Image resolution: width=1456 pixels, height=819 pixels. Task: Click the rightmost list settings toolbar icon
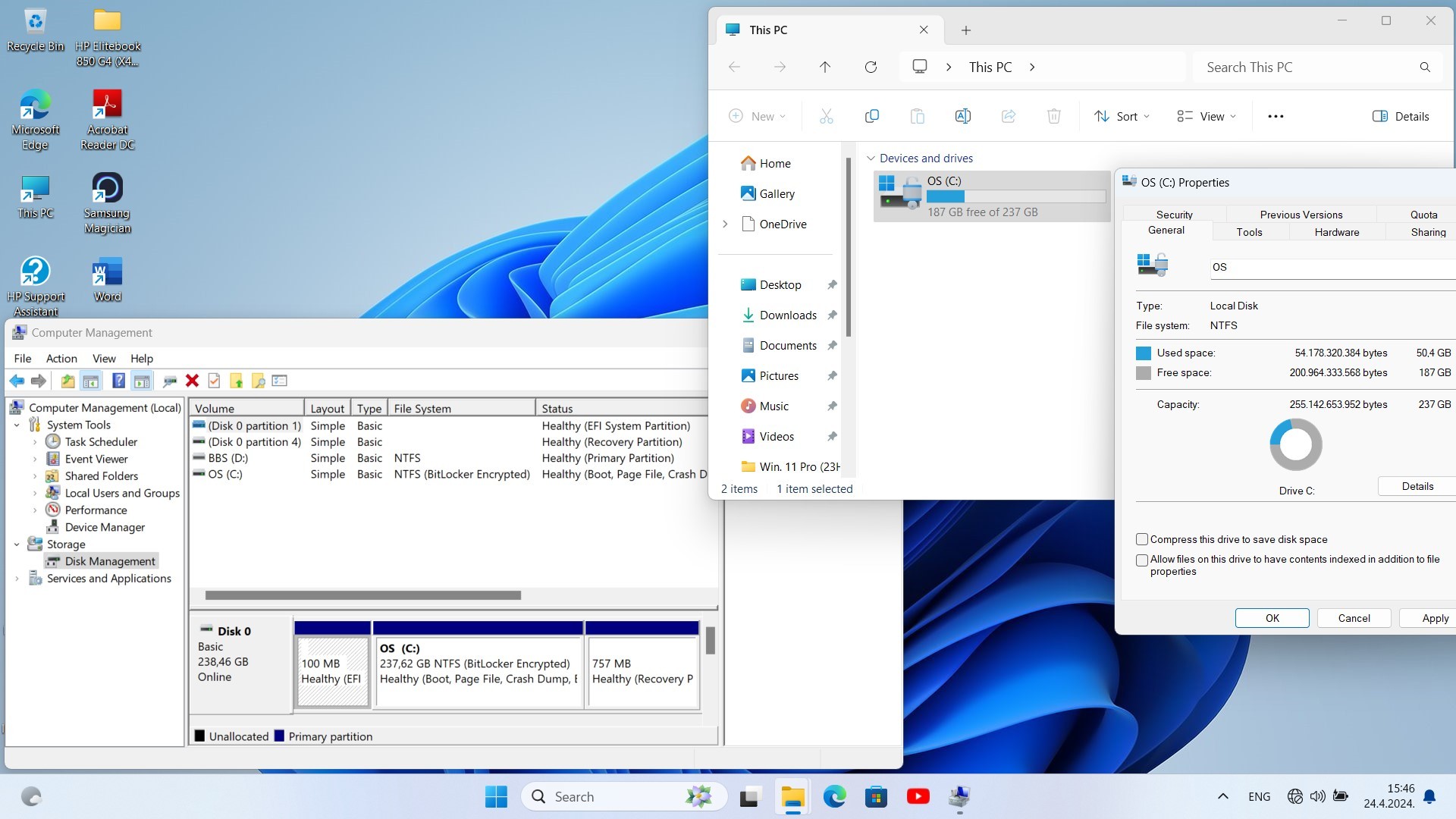(280, 381)
